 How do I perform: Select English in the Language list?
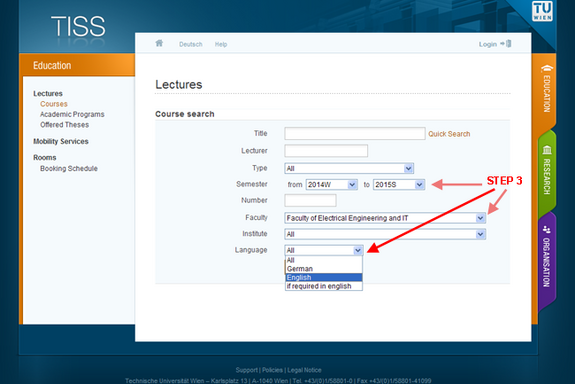pyautogui.click(x=324, y=277)
